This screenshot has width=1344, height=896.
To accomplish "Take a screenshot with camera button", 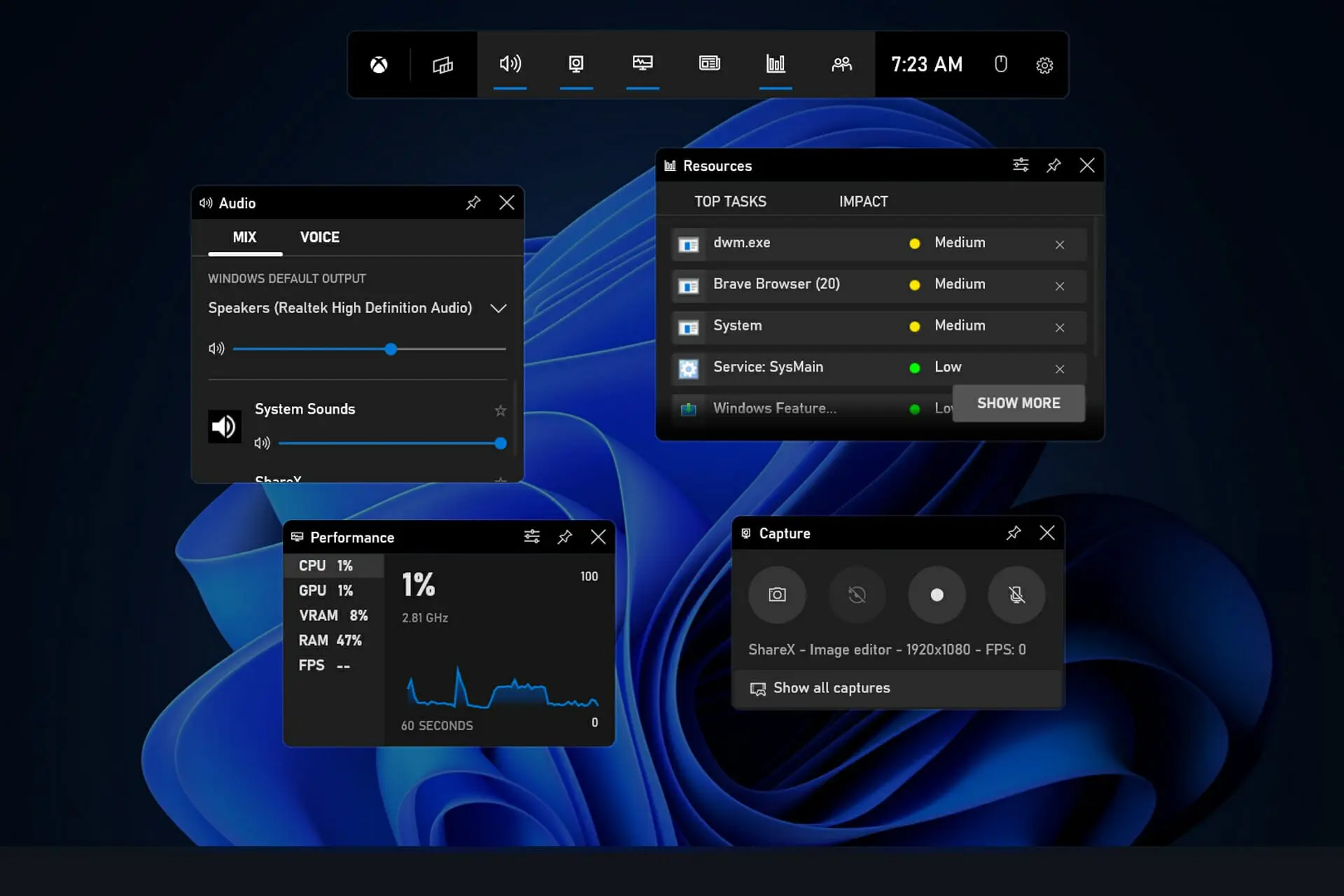I will pyautogui.click(x=777, y=595).
